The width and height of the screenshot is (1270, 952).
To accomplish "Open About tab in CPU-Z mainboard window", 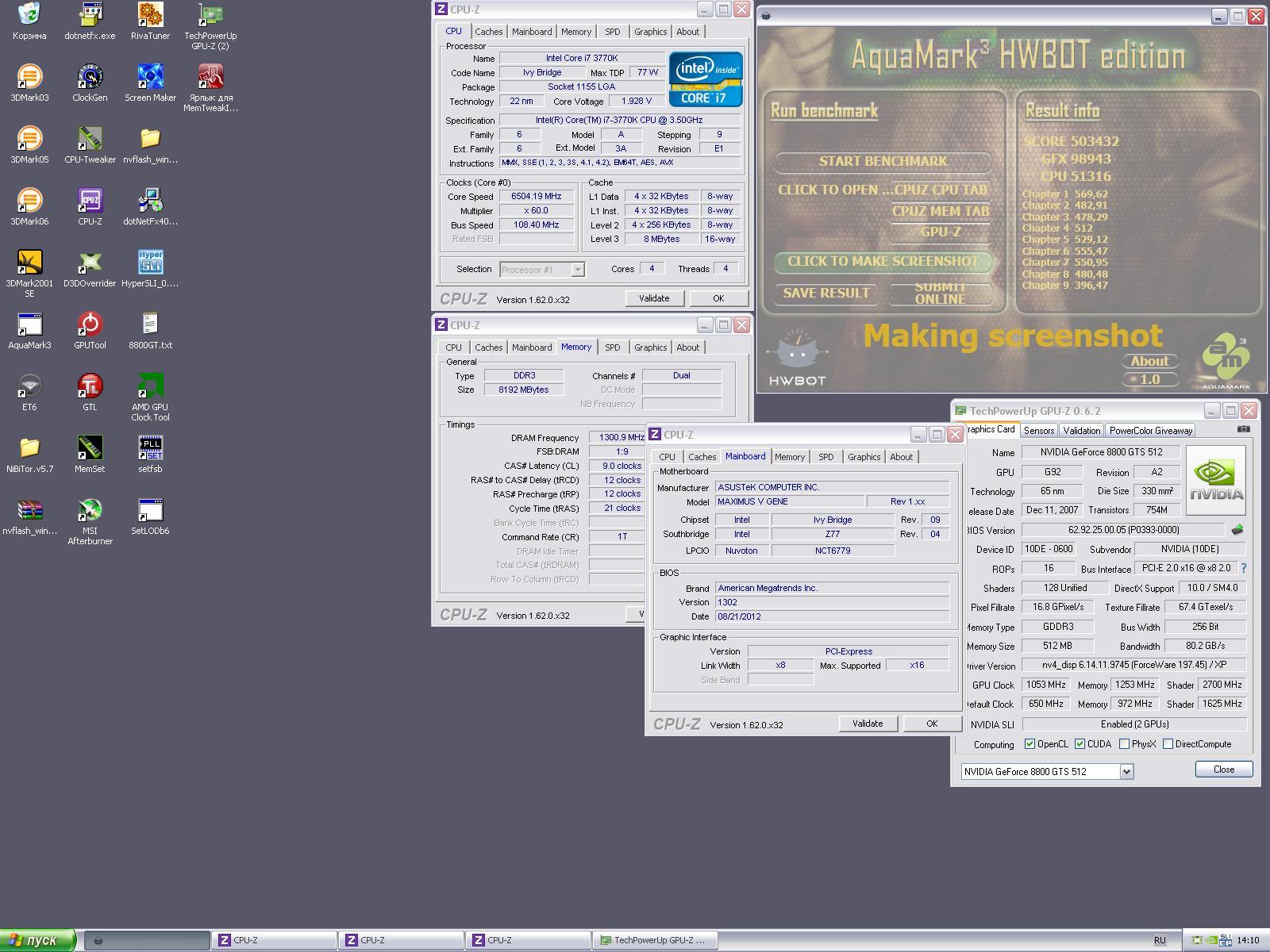I will point(901,457).
